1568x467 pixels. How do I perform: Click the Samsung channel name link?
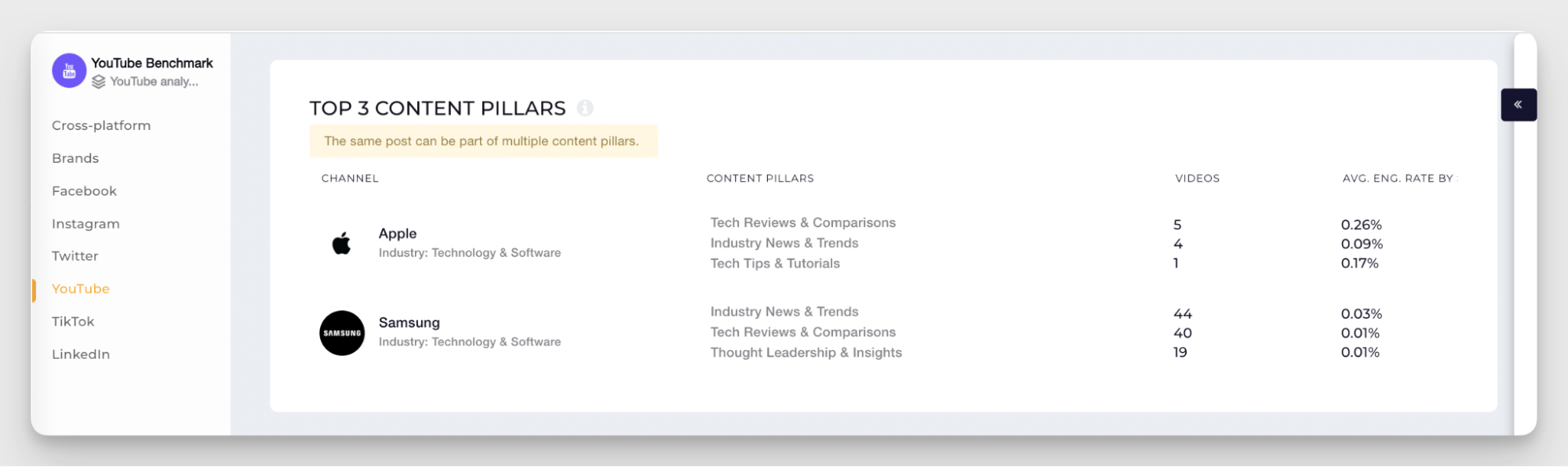point(409,322)
